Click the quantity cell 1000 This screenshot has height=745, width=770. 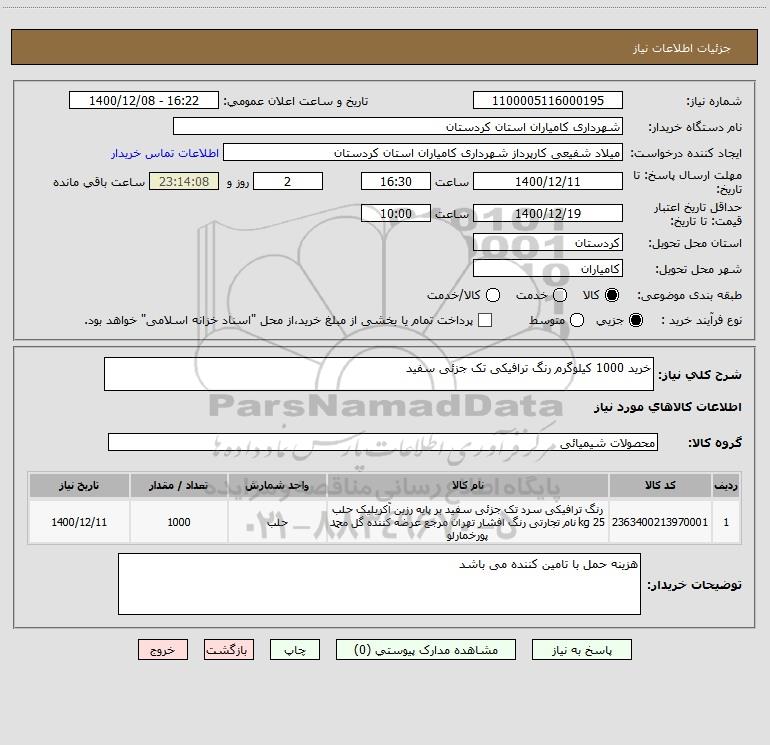point(179,522)
